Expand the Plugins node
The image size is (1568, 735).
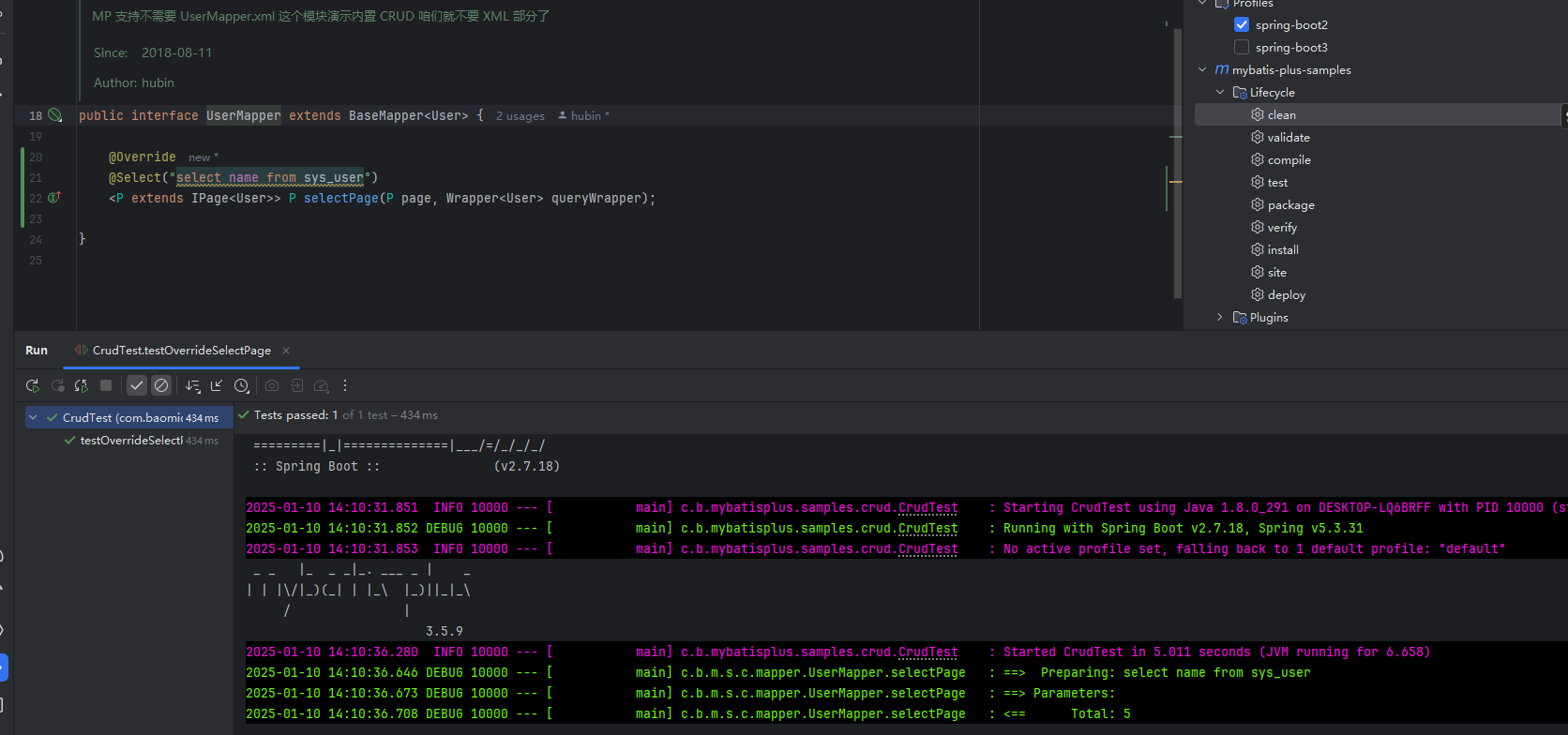point(1219,318)
